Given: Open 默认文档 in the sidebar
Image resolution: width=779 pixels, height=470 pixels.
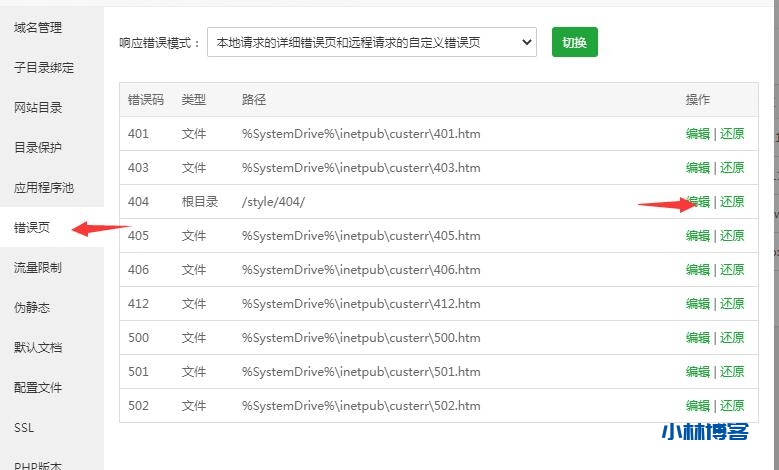Looking at the screenshot, I should click(x=38, y=347).
